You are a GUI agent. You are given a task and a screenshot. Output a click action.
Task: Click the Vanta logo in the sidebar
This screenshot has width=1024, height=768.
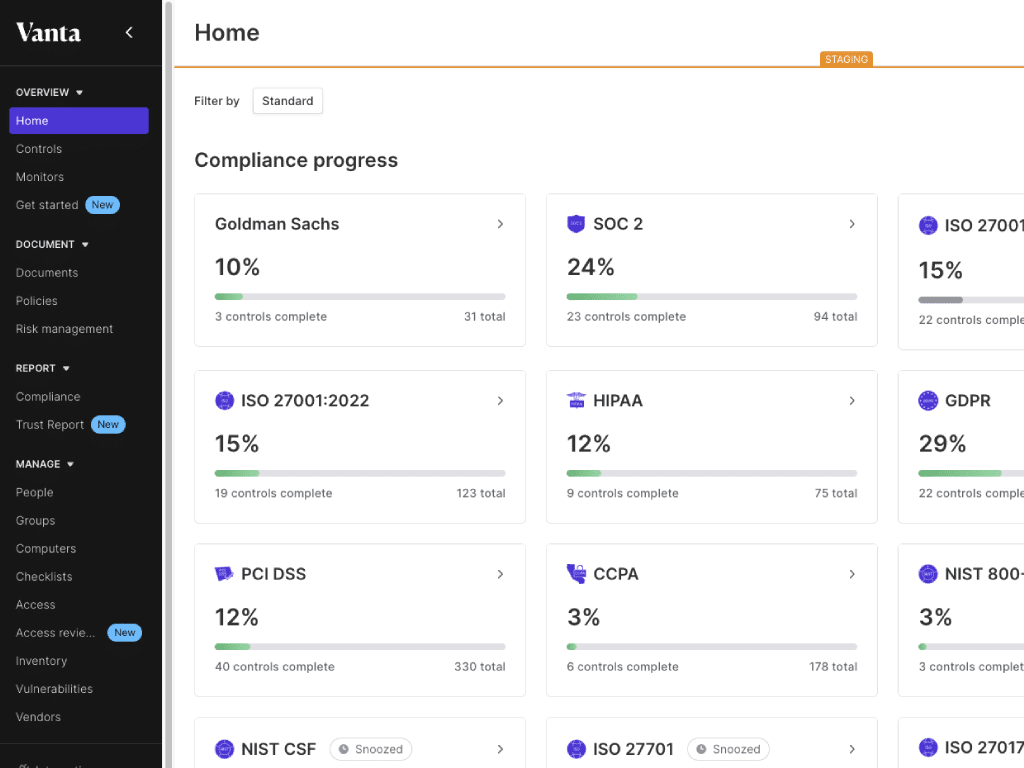point(48,32)
